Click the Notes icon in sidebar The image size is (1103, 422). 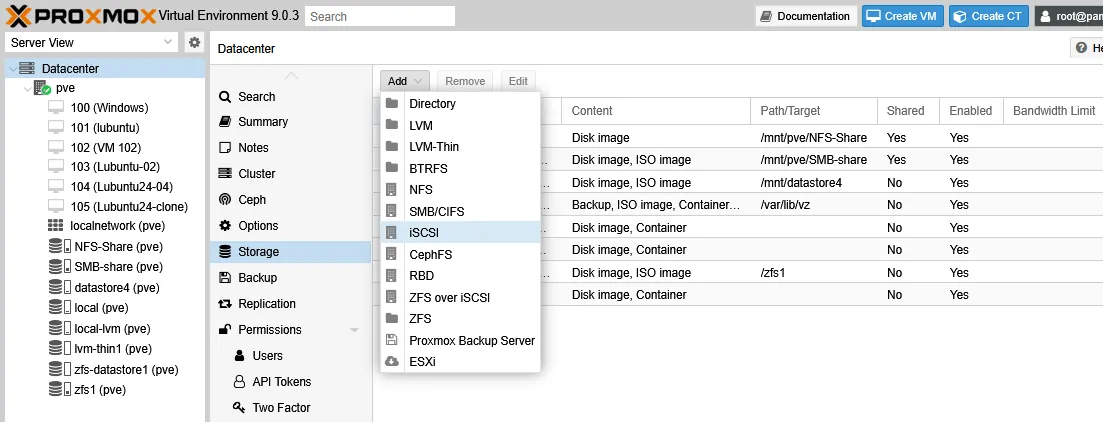tap(225, 148)
